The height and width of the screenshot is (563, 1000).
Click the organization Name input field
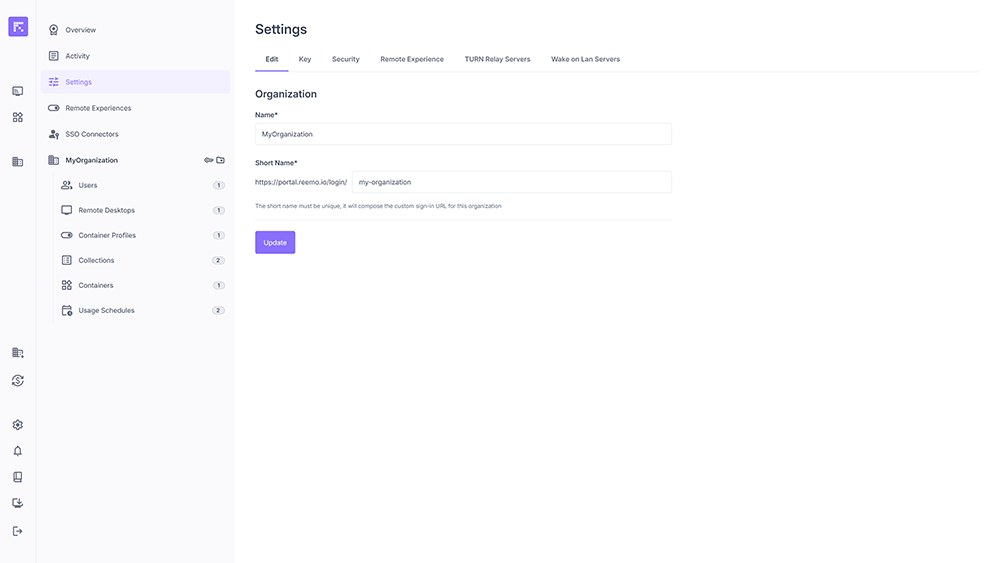(x=463, y=134)
